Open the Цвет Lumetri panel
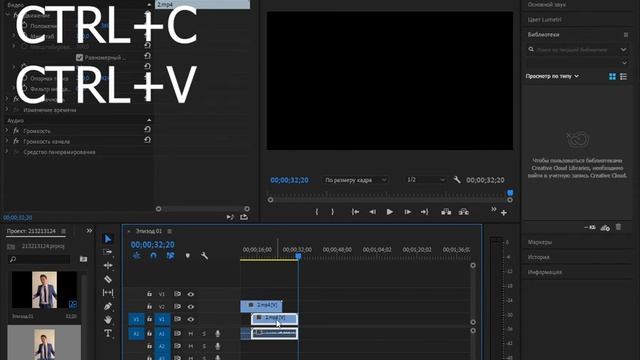This screenshot has width=640, height=360. 544,20
